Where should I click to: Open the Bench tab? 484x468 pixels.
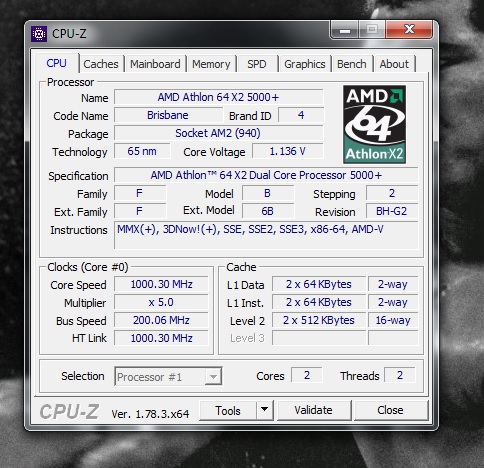[351, 64]
